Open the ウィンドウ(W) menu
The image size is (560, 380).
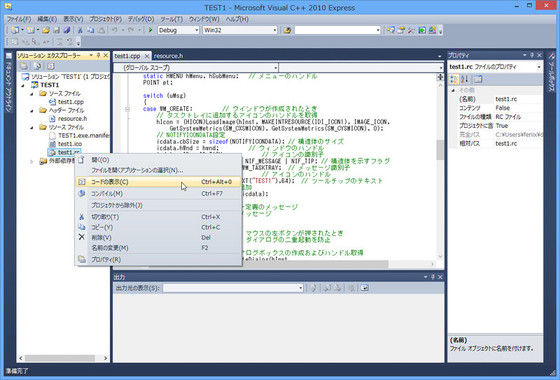click(x=204, y=19)
